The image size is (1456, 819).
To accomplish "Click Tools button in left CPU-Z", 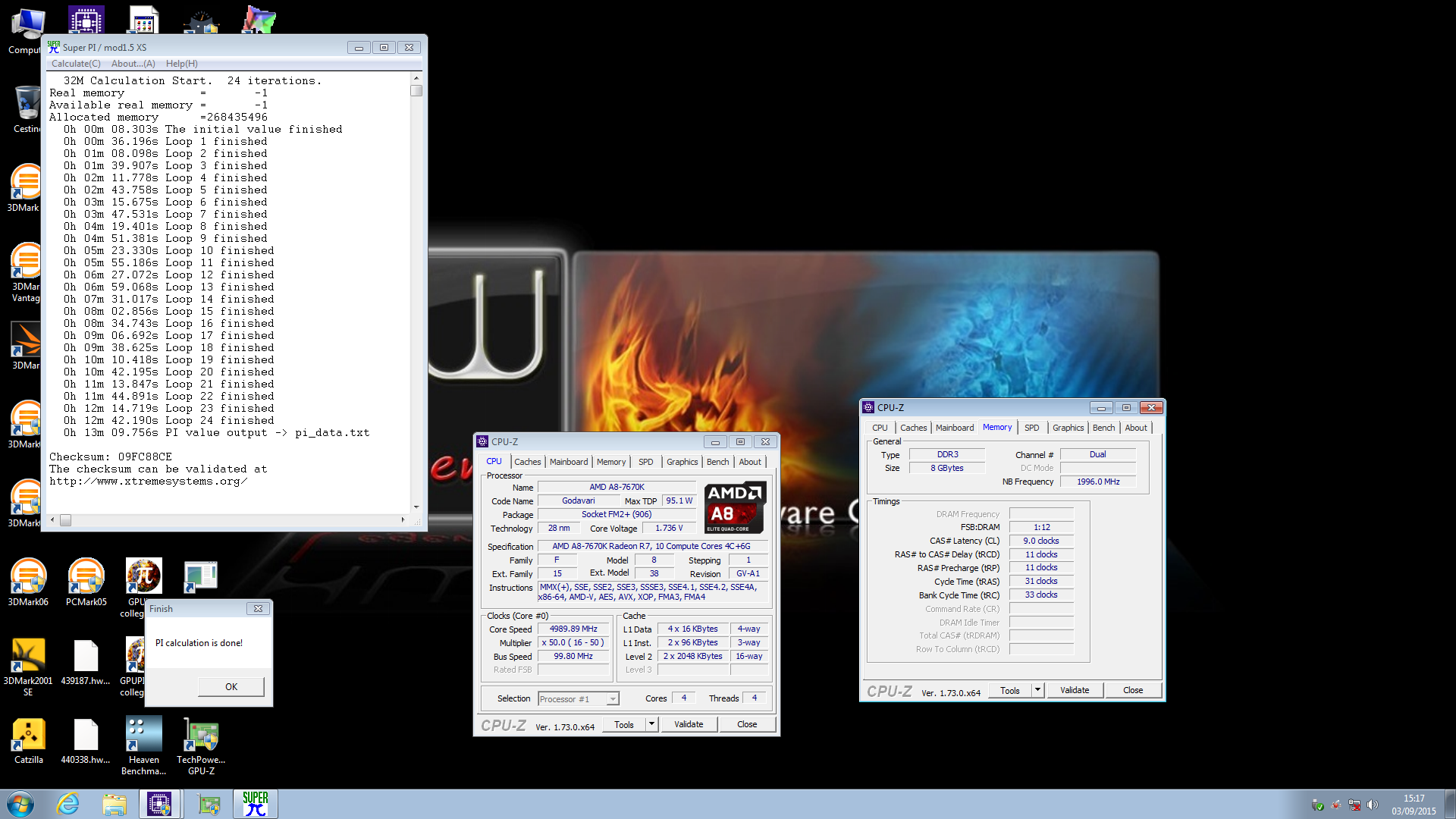I will (x=624, y=725).
